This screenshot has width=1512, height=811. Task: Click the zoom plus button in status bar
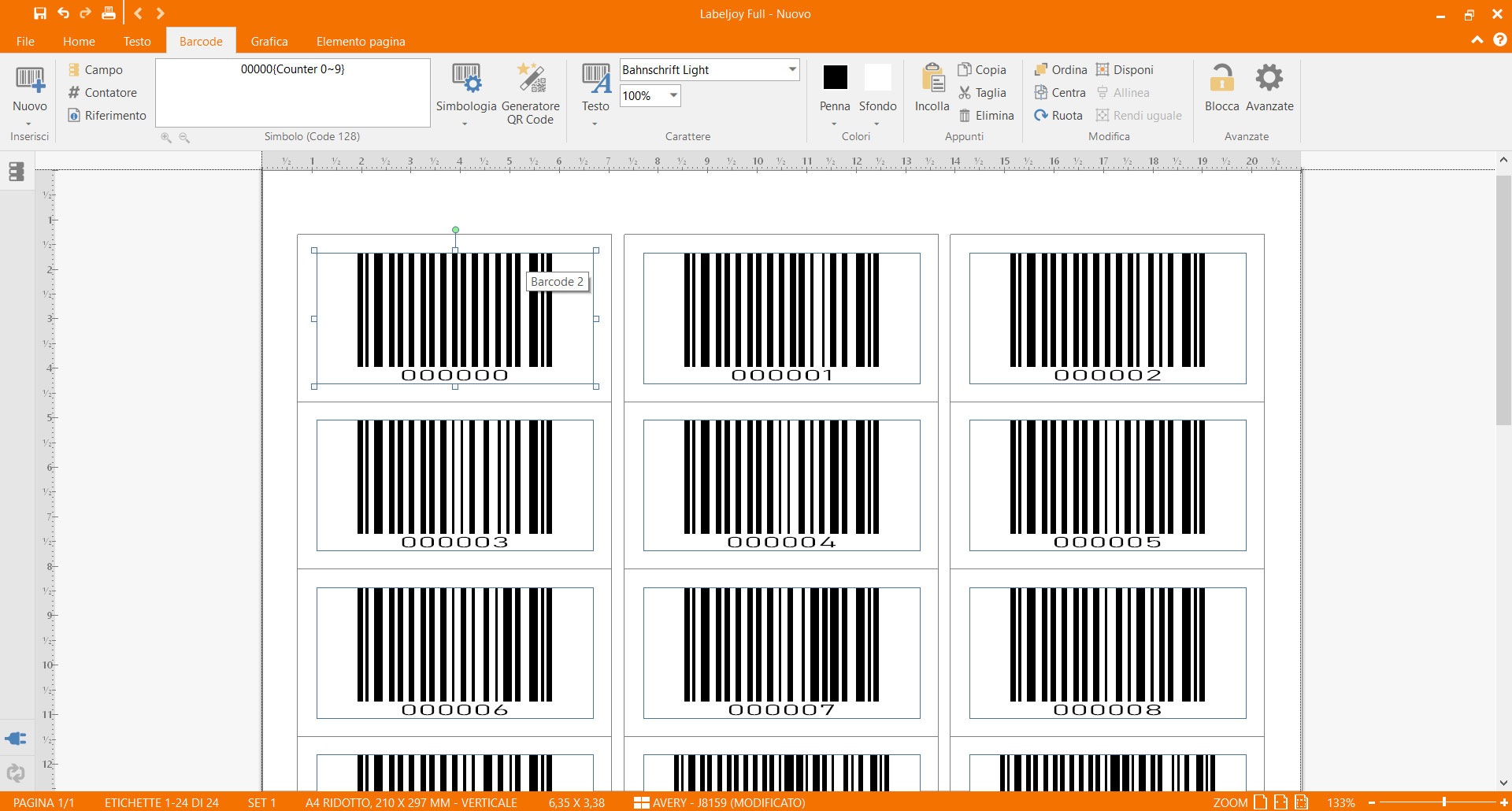point(1504,802)
